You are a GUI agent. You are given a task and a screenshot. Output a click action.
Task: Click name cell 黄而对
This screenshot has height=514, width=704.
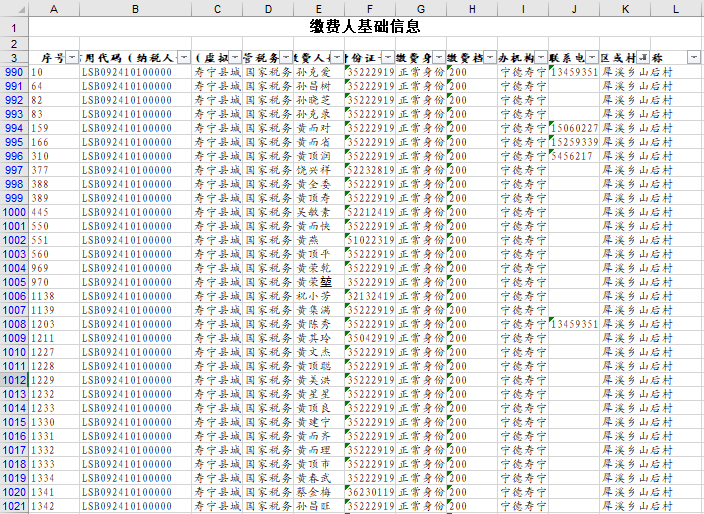coord(319,128)
